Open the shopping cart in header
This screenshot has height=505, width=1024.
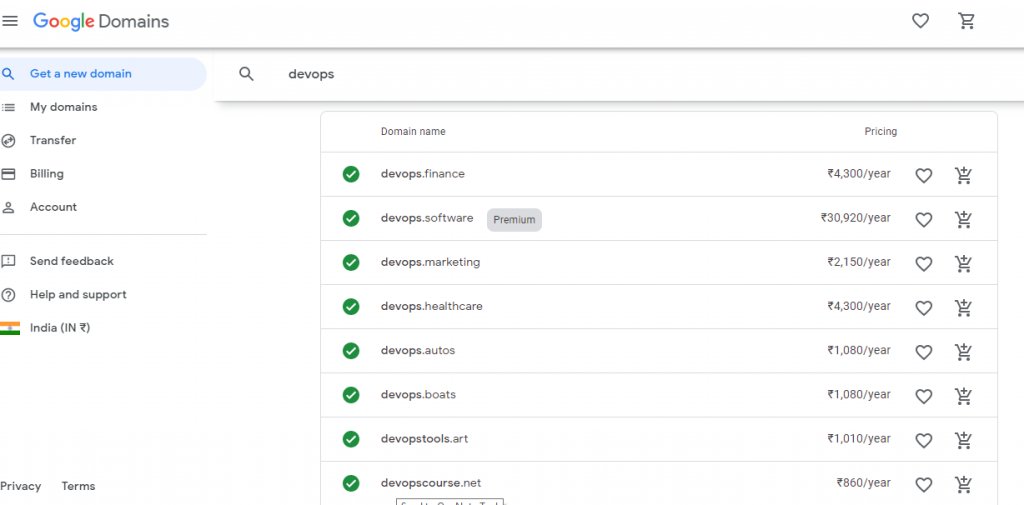(967, 22)
